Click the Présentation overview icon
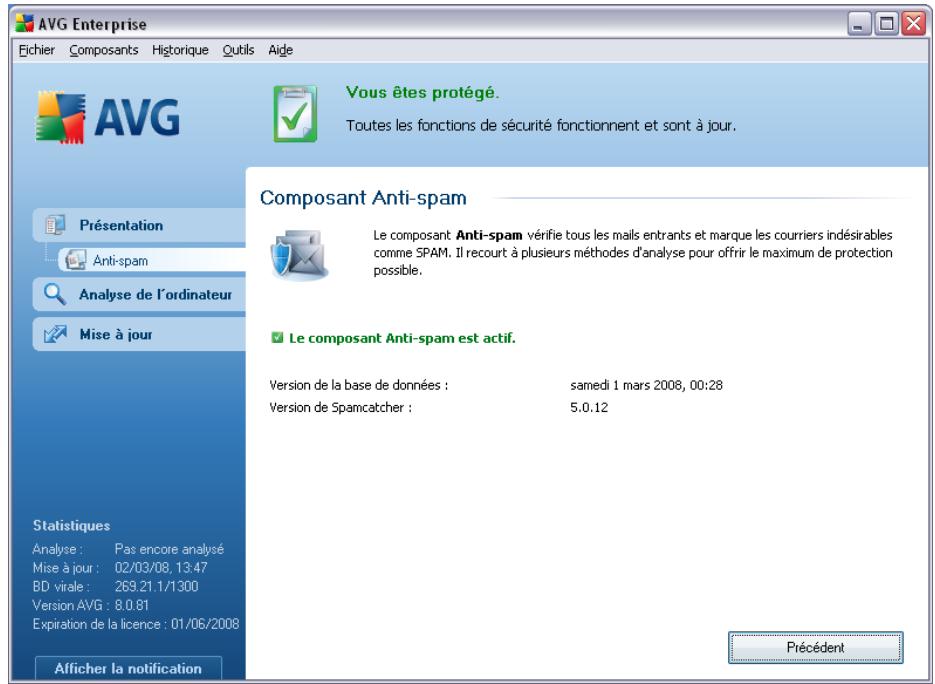 [55, 225]
